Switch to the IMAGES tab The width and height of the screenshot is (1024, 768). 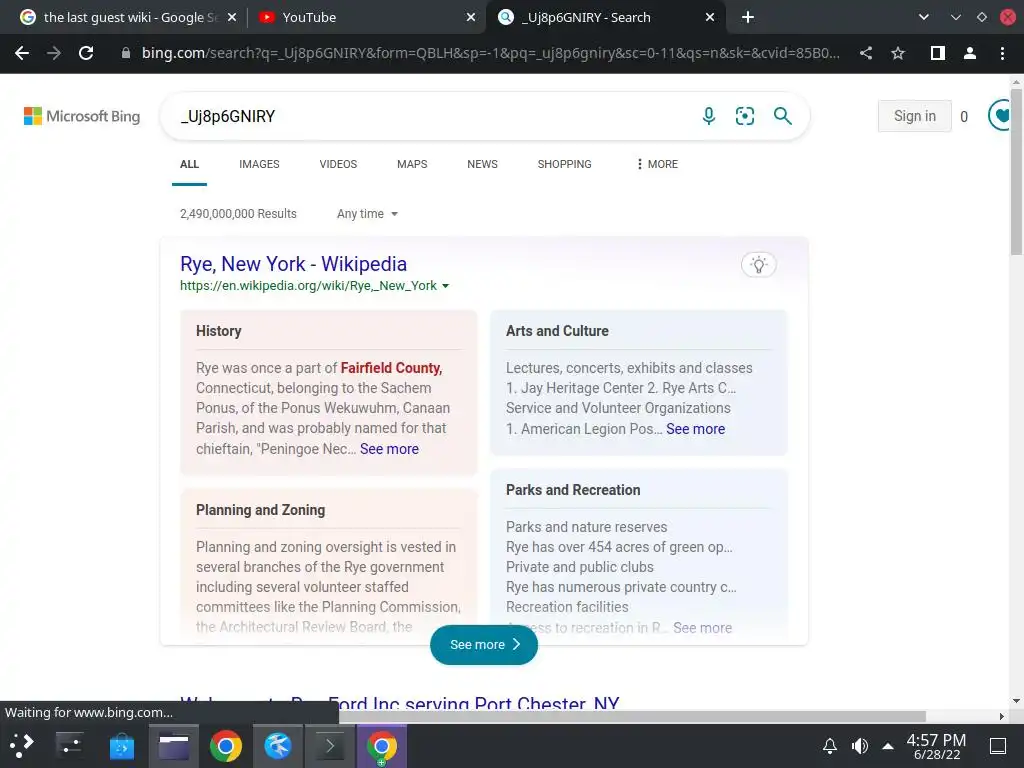pyautogui.click(x=259, y=165)
